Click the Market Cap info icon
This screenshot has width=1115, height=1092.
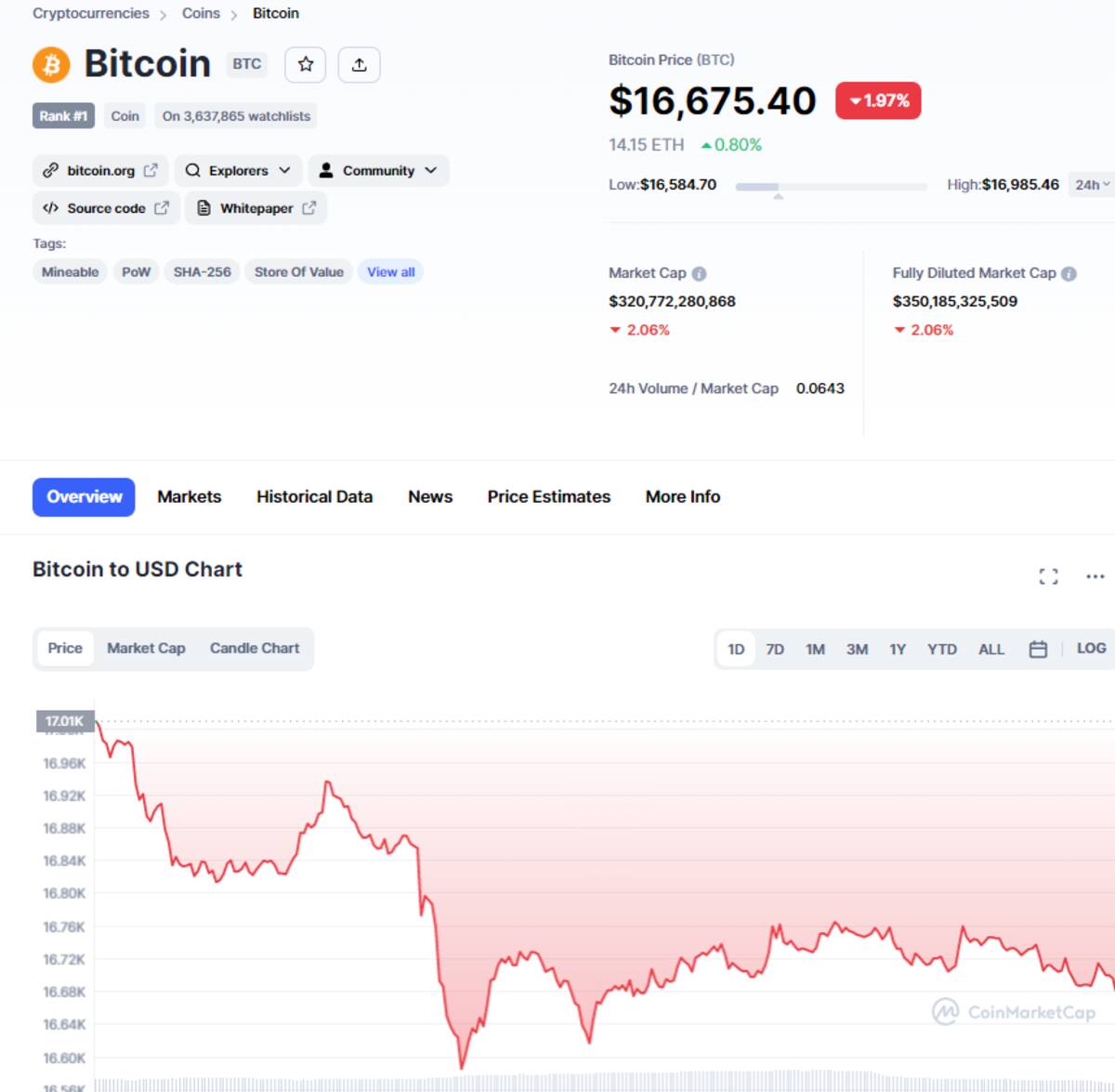point(700,273)
